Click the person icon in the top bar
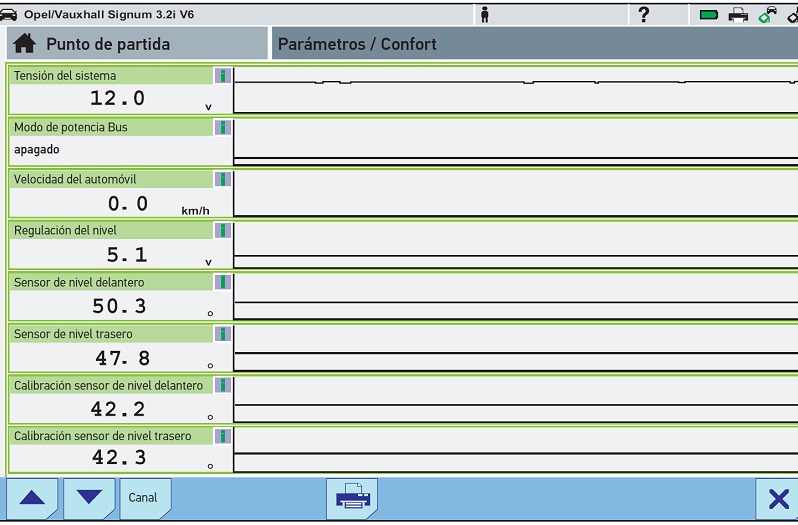798x525 pixels. pos(485,14)
